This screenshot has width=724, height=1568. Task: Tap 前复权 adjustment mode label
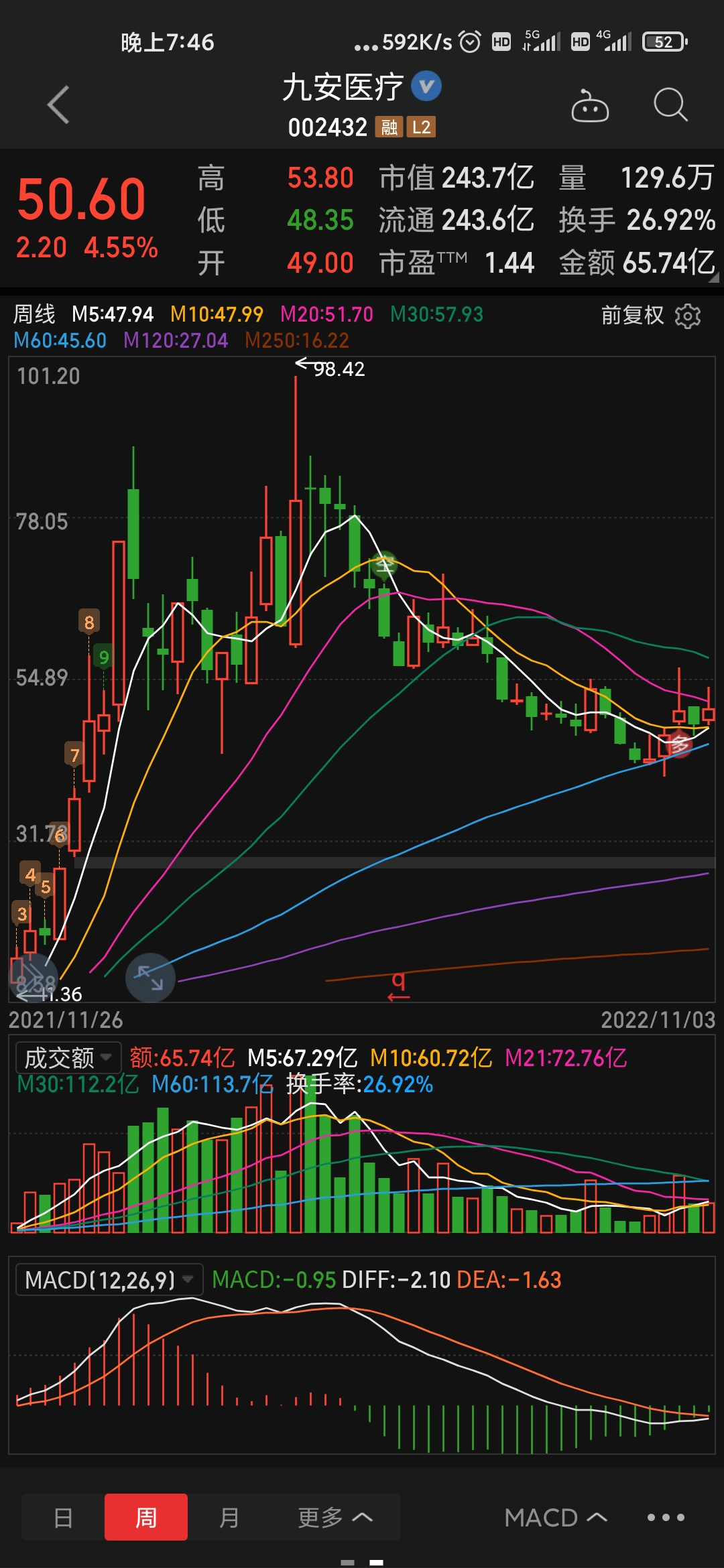[632, 315]
